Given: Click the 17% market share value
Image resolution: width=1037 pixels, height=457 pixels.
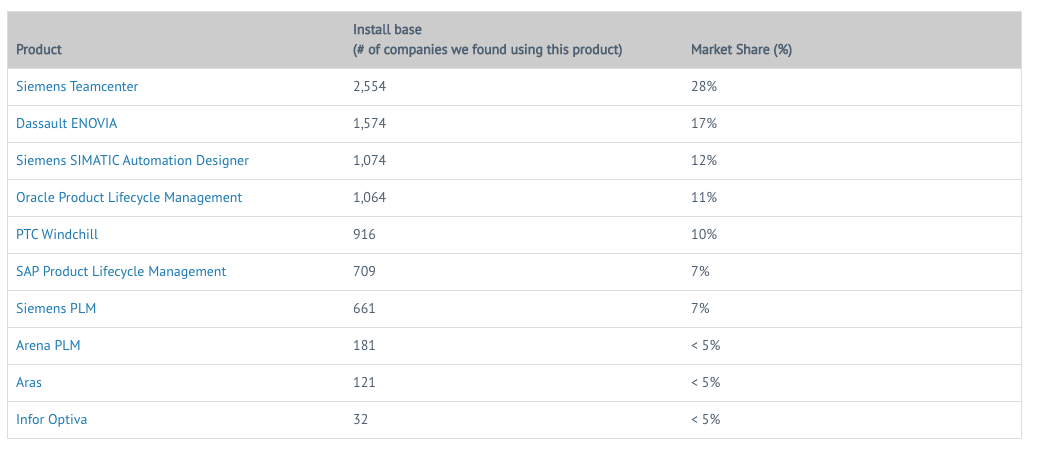Looking at the screenshot, I should tap(704, 124).
